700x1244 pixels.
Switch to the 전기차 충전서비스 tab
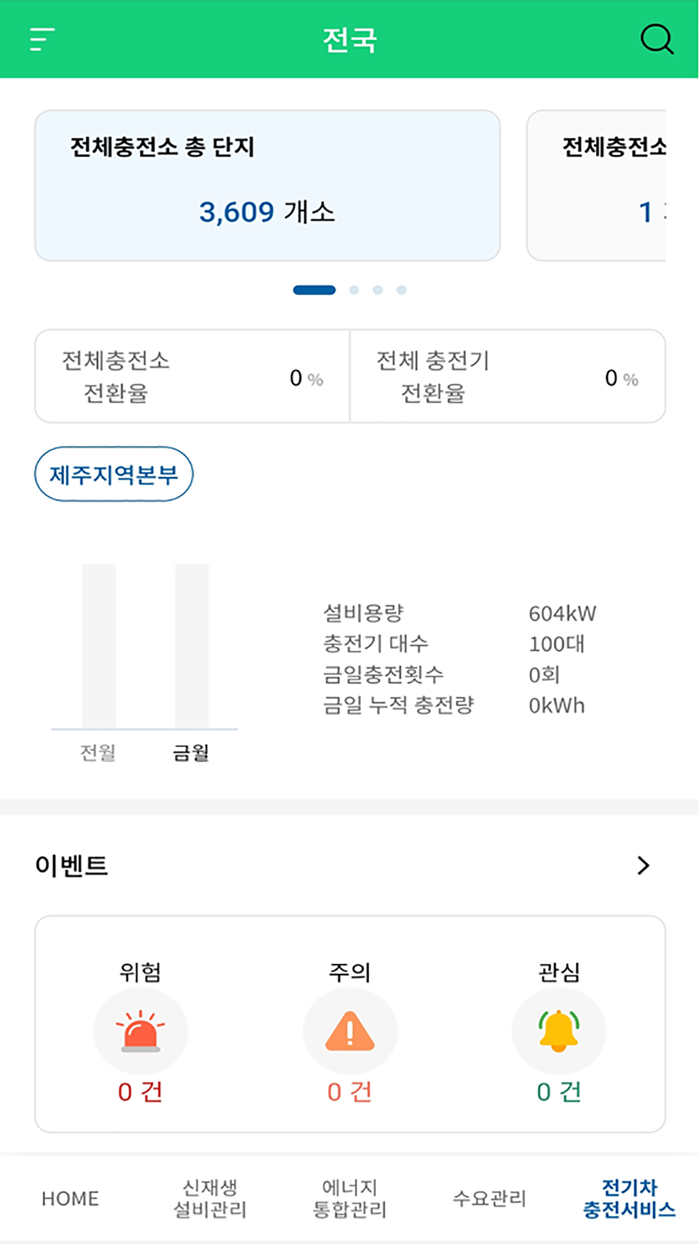pos(628,1198)
